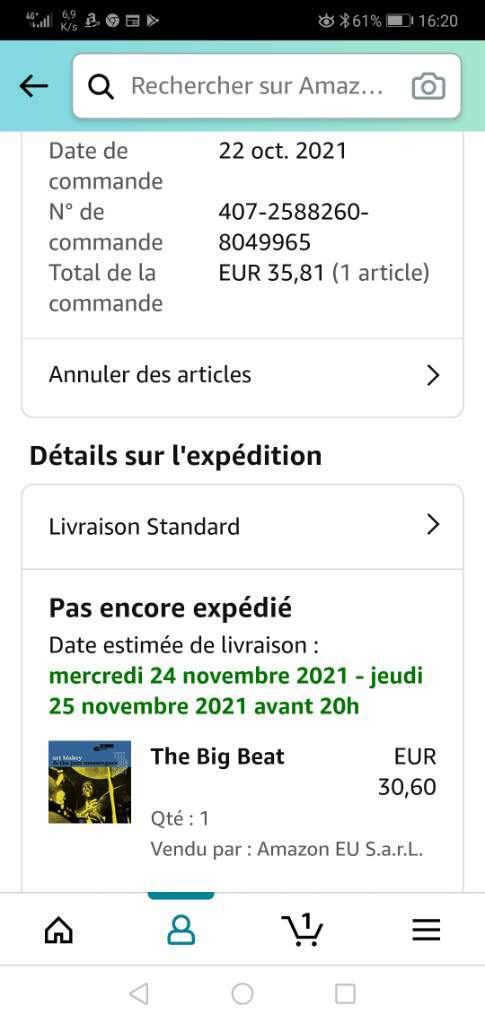
Task: Open the Livraison Standard row
Action: tap(243, 526)
